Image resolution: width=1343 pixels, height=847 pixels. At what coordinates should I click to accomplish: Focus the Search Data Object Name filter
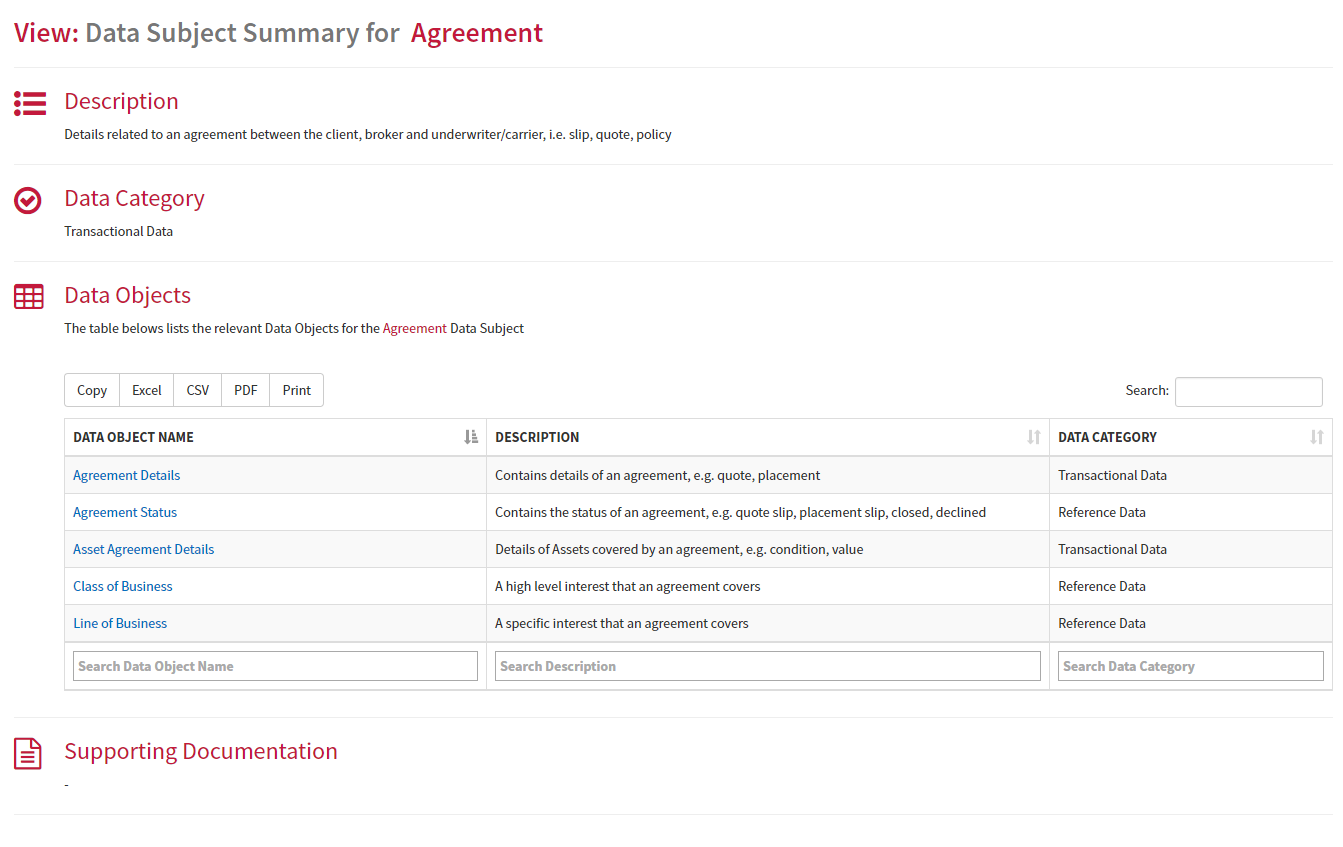(276, 666)
